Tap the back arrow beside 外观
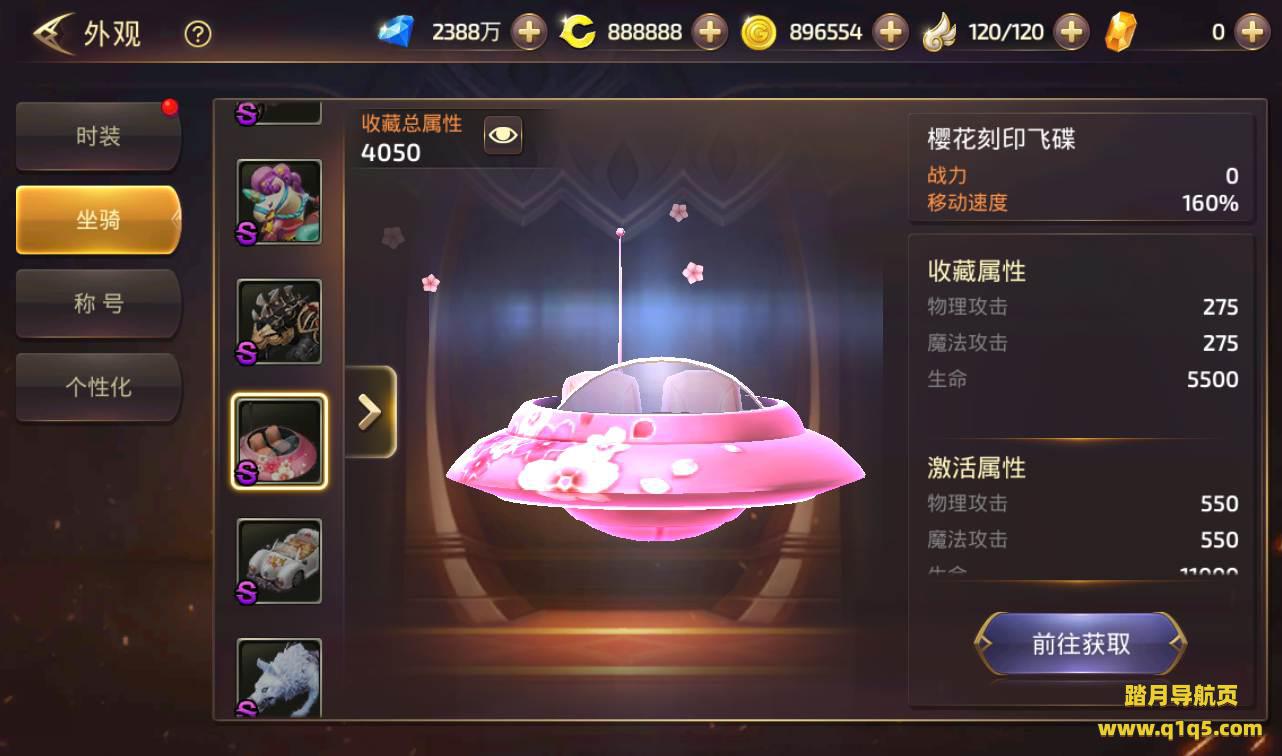The height and width of the screenshot is (756, 1282). [x=50, y=34]
